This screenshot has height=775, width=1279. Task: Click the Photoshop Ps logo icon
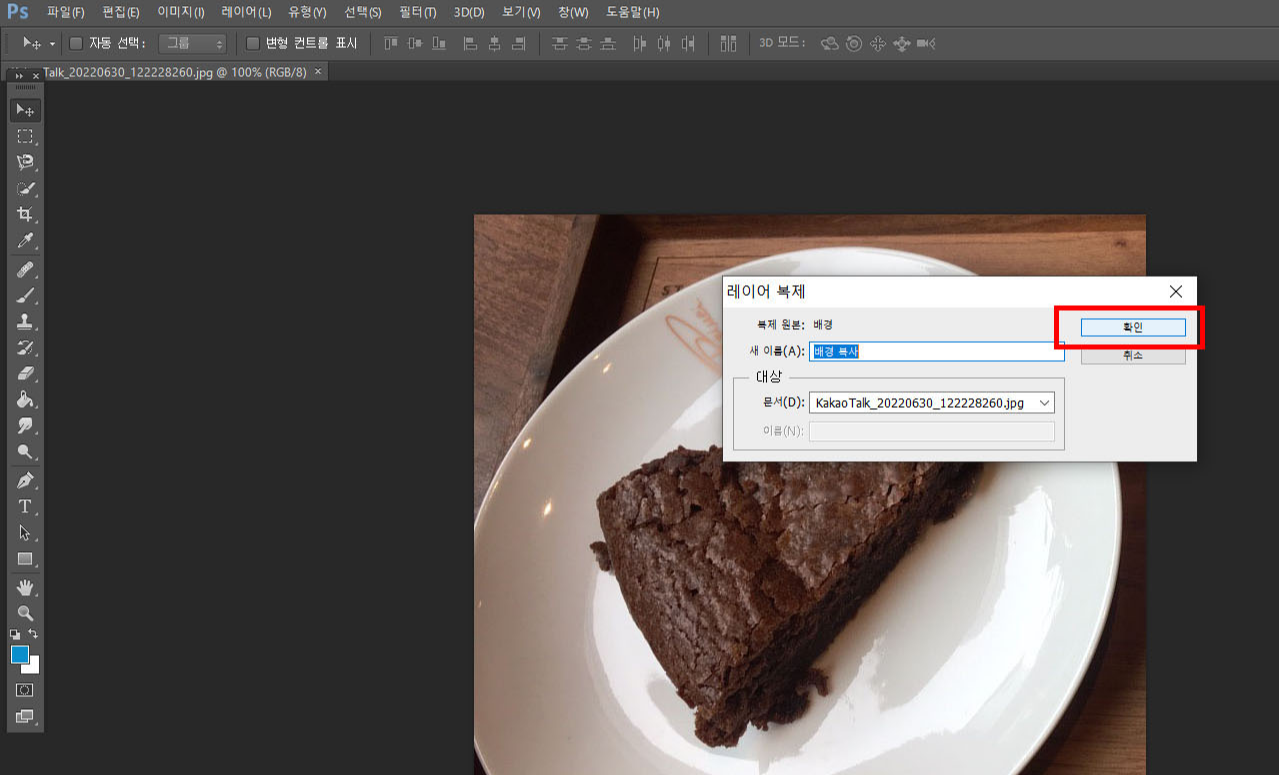tap(18, 12)
